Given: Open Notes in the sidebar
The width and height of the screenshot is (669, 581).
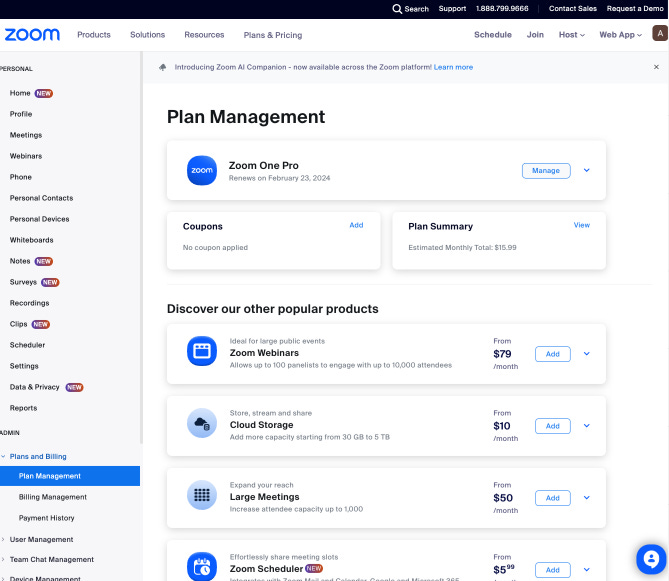Looking at the screenshot, I should [x=20, y=261].
